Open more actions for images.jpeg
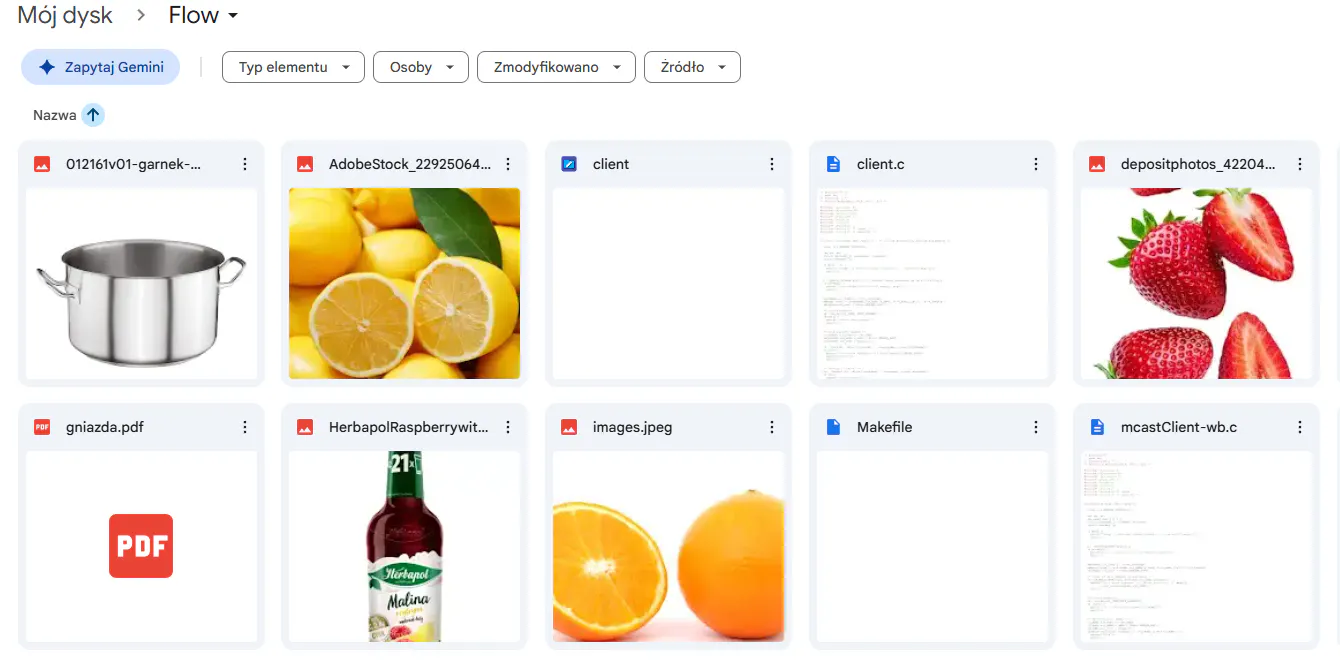This screenshot has height=661, width=1340. tap(772, 427)
